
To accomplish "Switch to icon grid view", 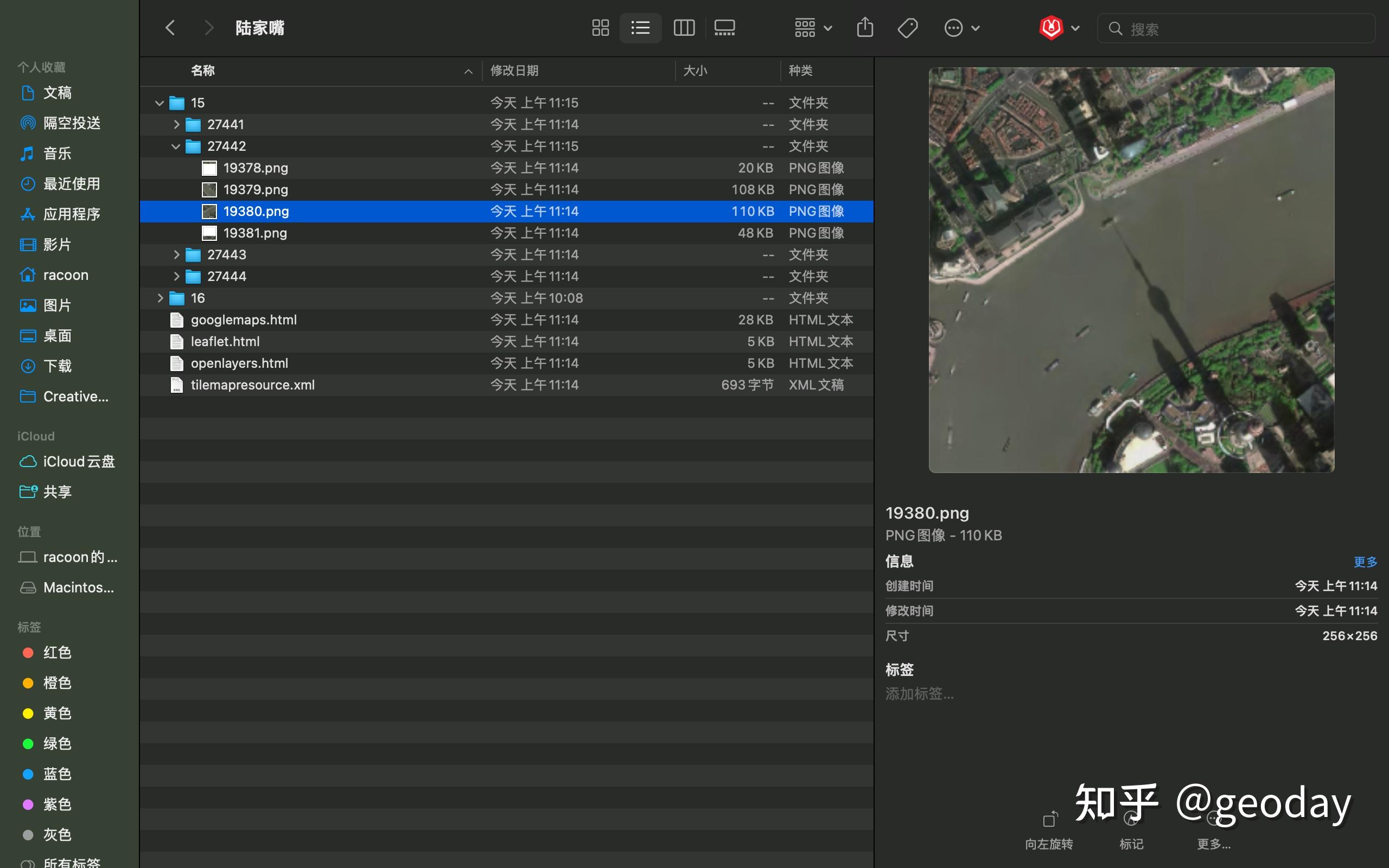I will 600,27.
